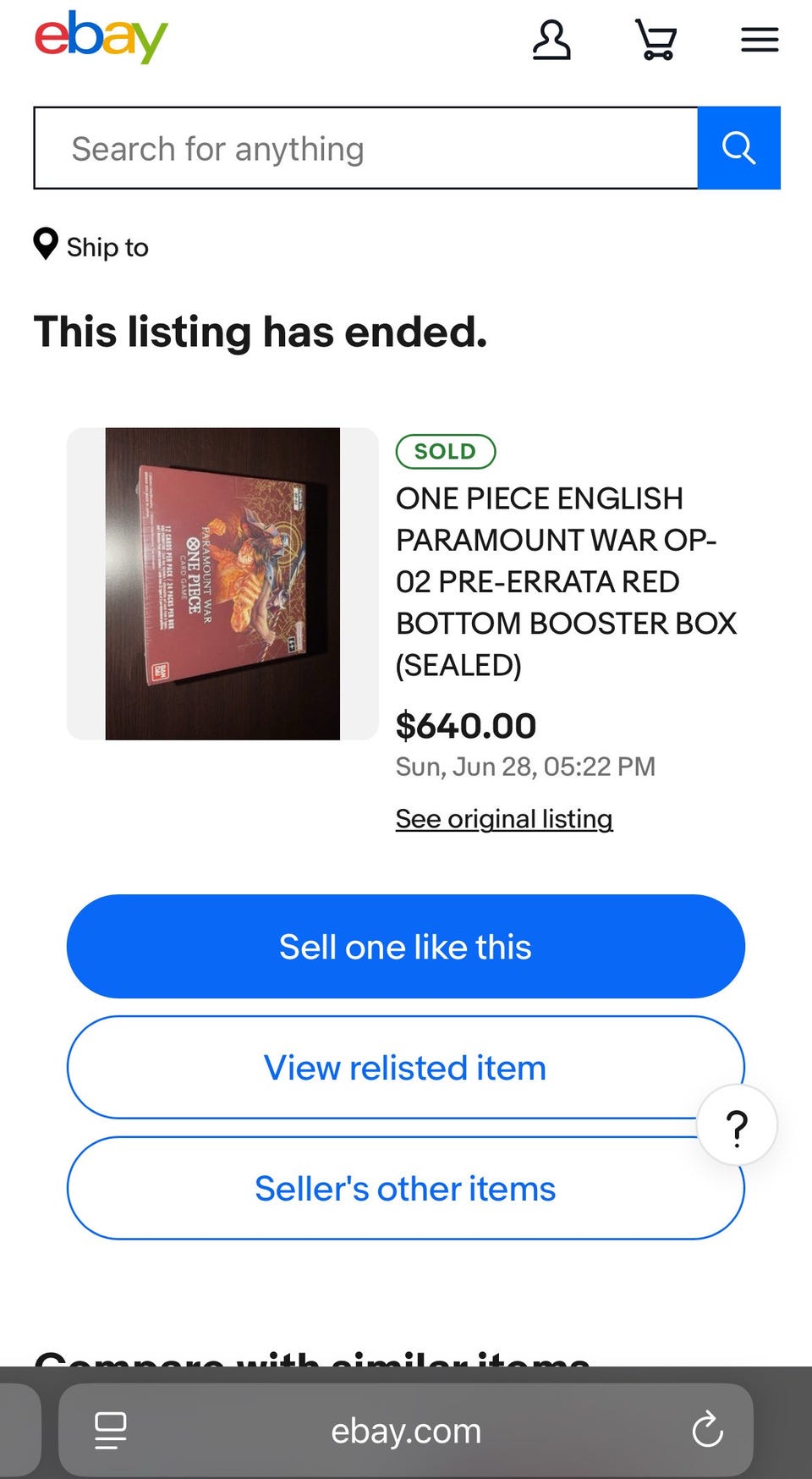This screenshot has width=812, height=1479.
Task: Tap the Ship to location pin
Action: click(46, 245)
